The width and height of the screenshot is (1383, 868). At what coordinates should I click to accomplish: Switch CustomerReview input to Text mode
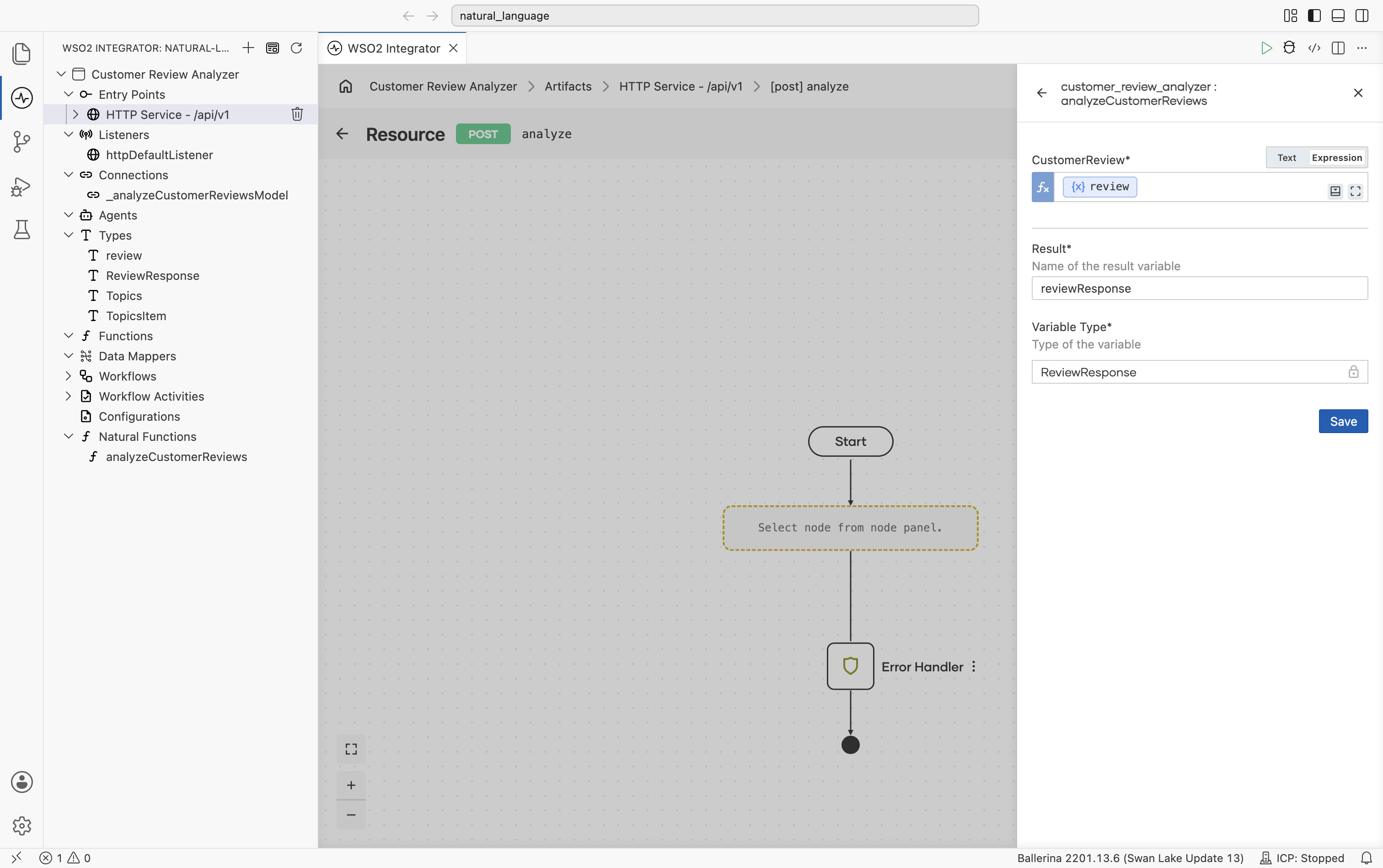coord(1287,157)
